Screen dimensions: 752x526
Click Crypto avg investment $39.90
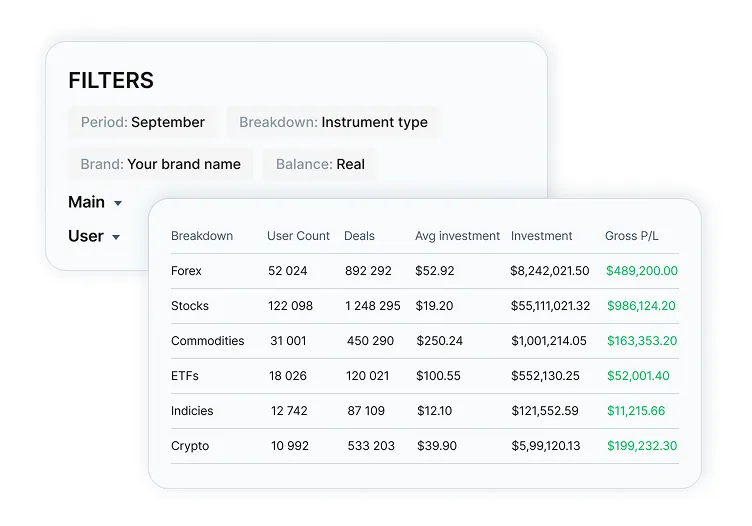tap(437, 446)
